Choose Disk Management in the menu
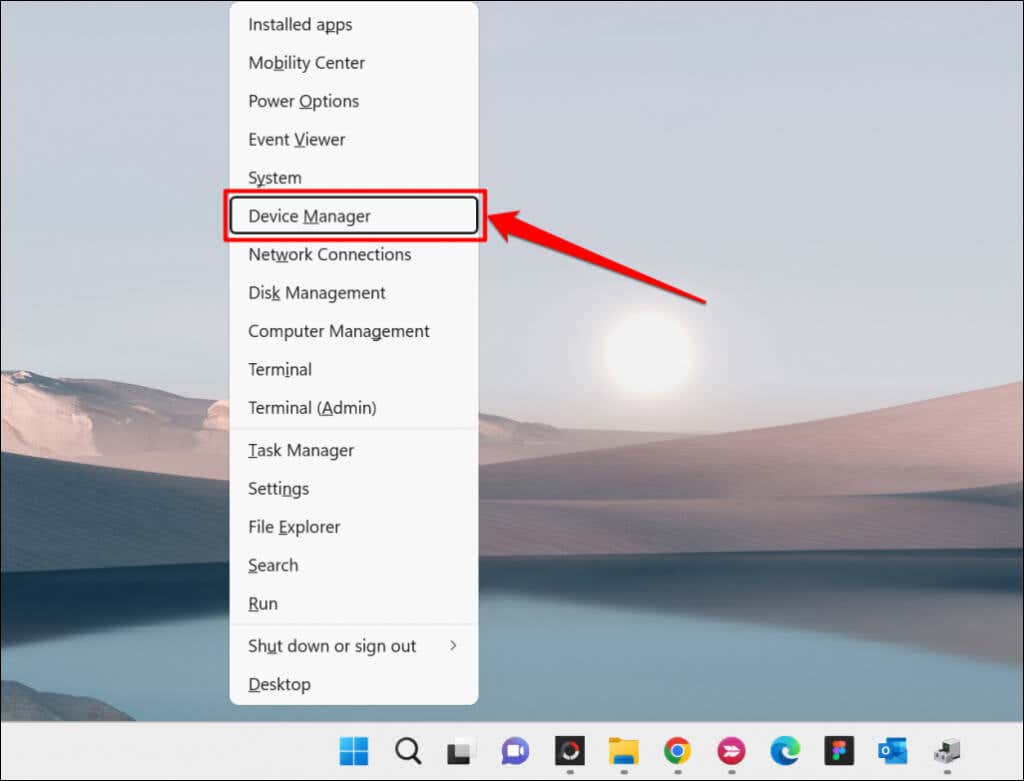Viewport: 1024px width, 781px height. coord(353,293)
